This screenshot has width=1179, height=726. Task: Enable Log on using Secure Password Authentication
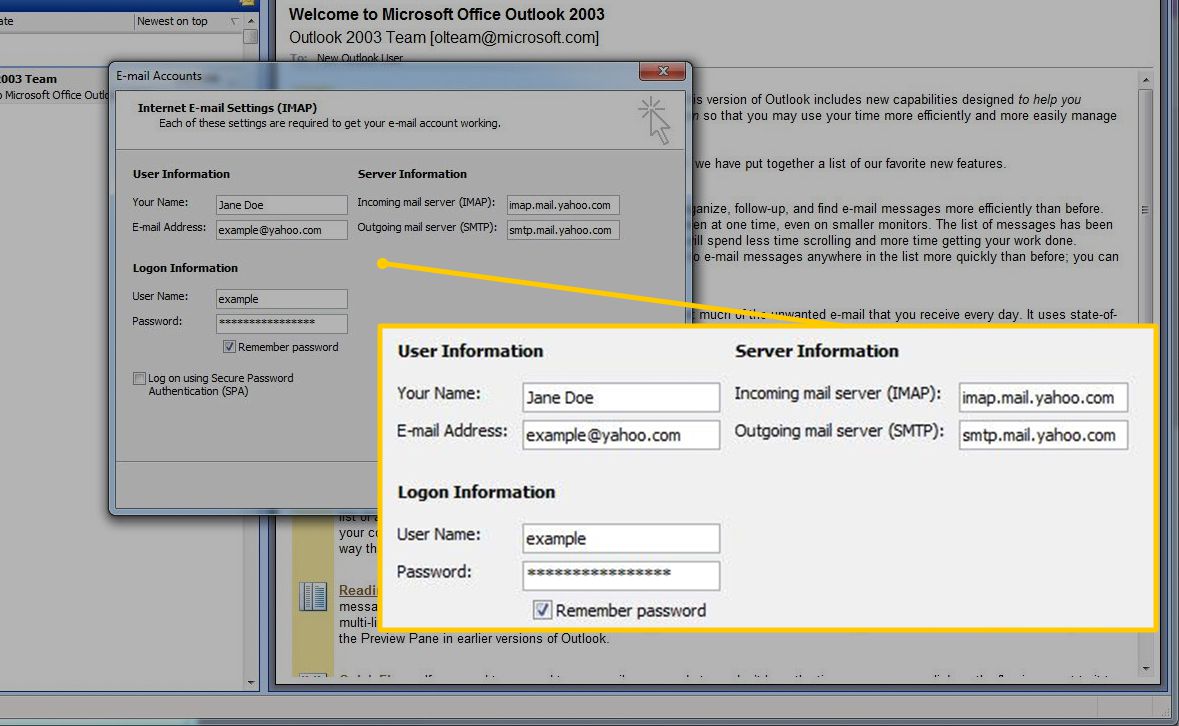point(139,378)
